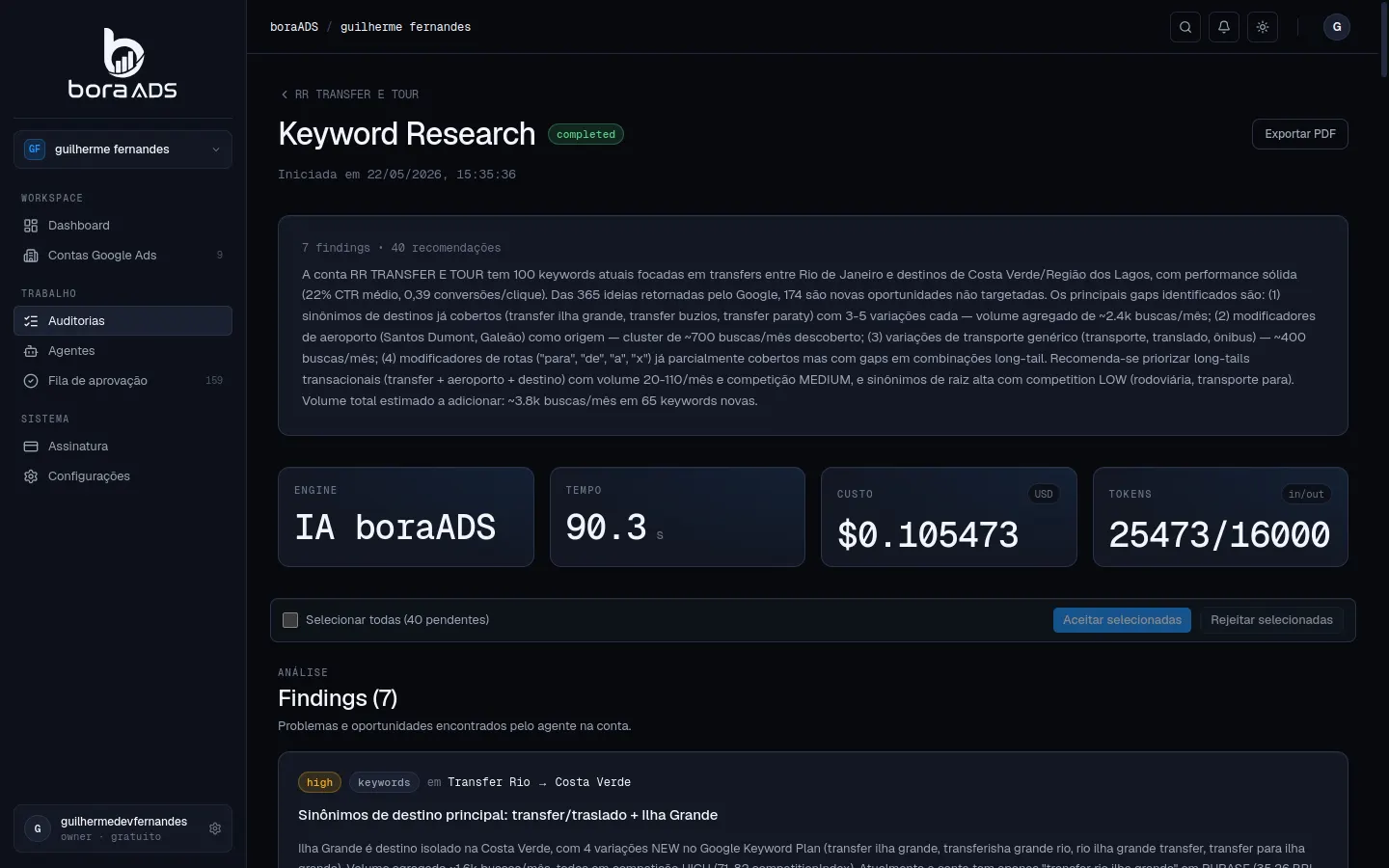The image size is (1389, 868).
Task: Go back to RR TRANSFER E TOUR
Action: (x=349, y=95)
